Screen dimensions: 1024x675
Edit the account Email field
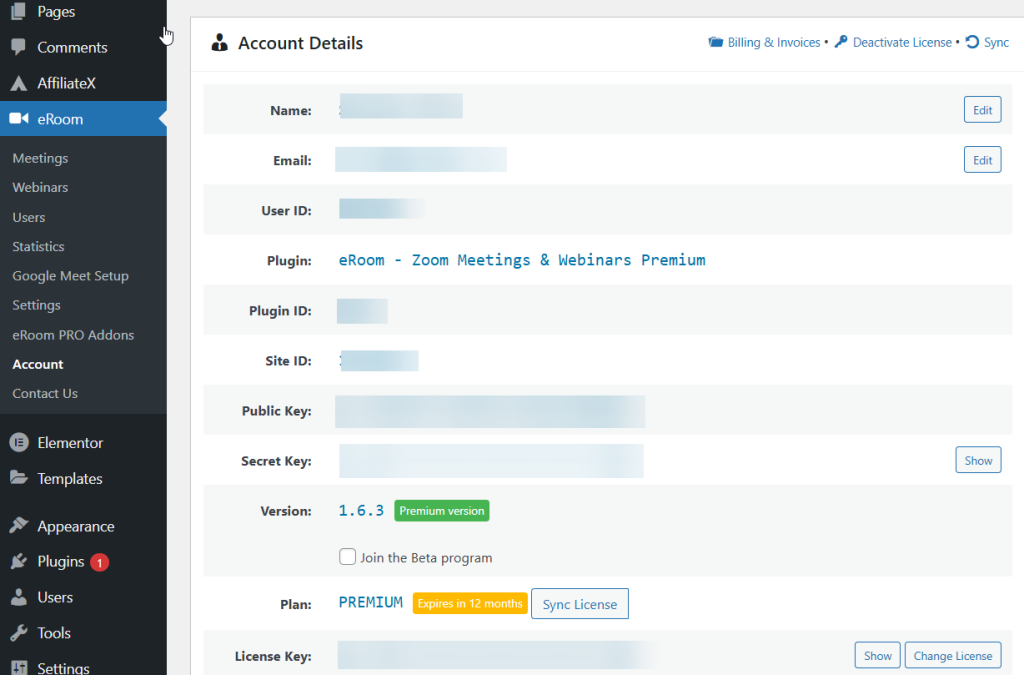[x=982, y=160]
